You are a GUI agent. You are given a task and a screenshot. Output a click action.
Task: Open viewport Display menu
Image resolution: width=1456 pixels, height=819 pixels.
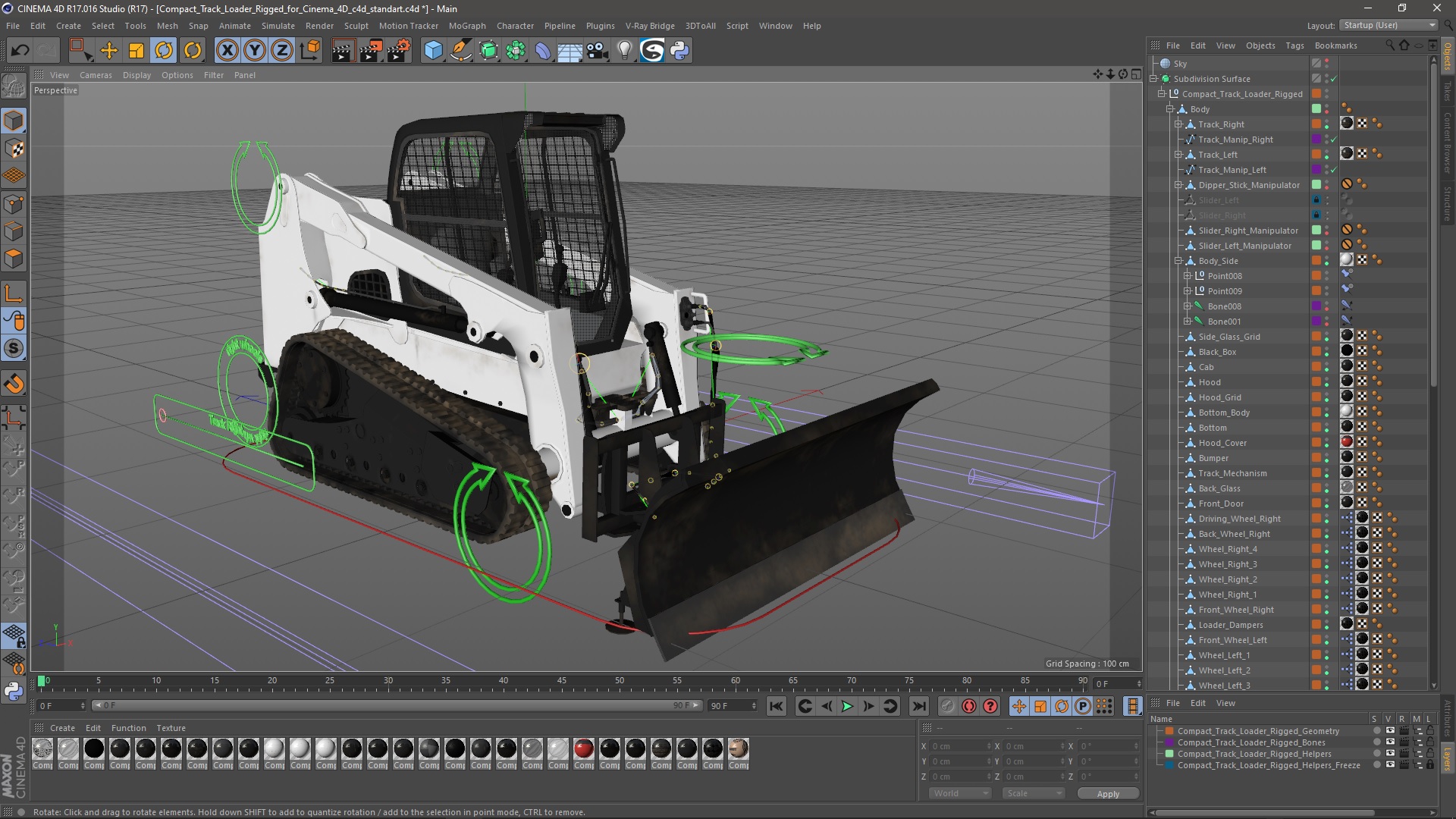(136, 75)
